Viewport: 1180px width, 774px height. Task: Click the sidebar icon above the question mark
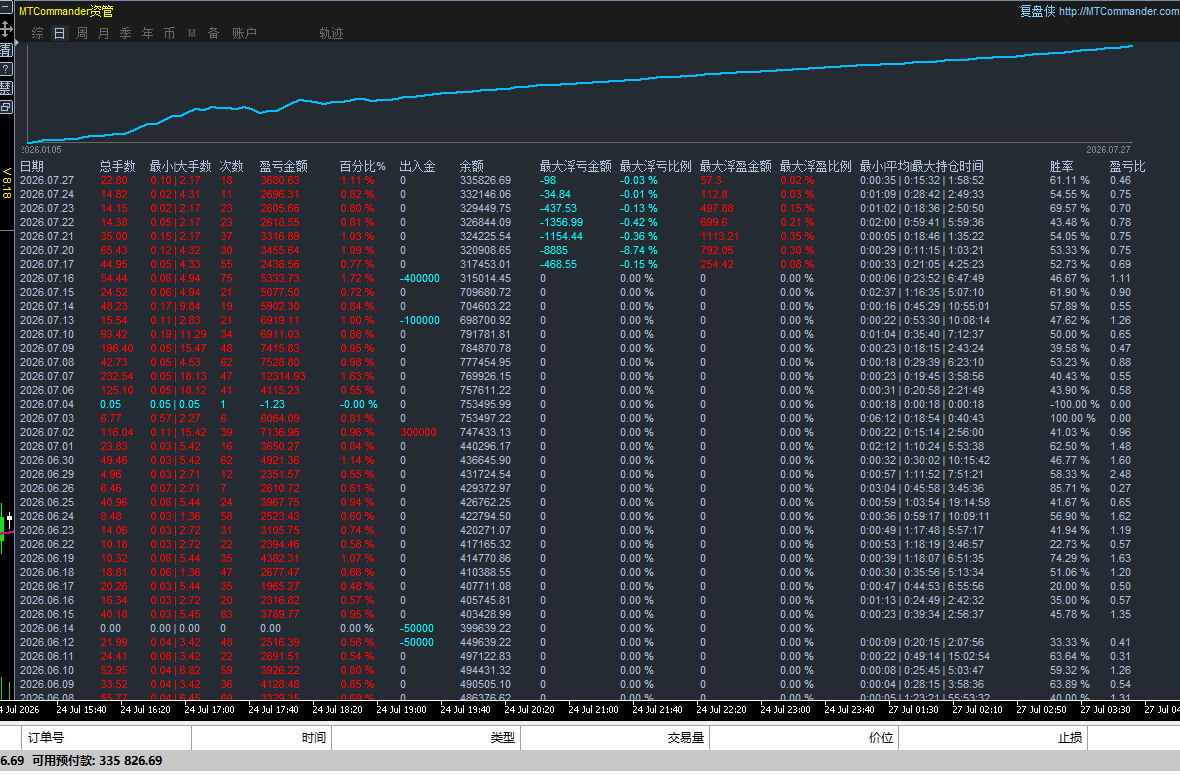tap(6, 50)
